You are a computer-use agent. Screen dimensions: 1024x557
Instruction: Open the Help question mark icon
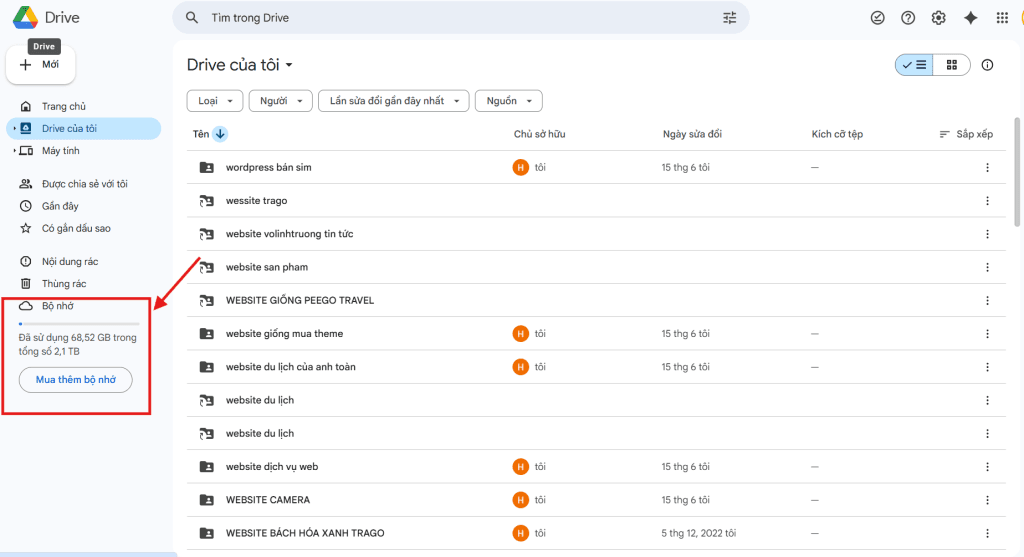pos(908,18)
